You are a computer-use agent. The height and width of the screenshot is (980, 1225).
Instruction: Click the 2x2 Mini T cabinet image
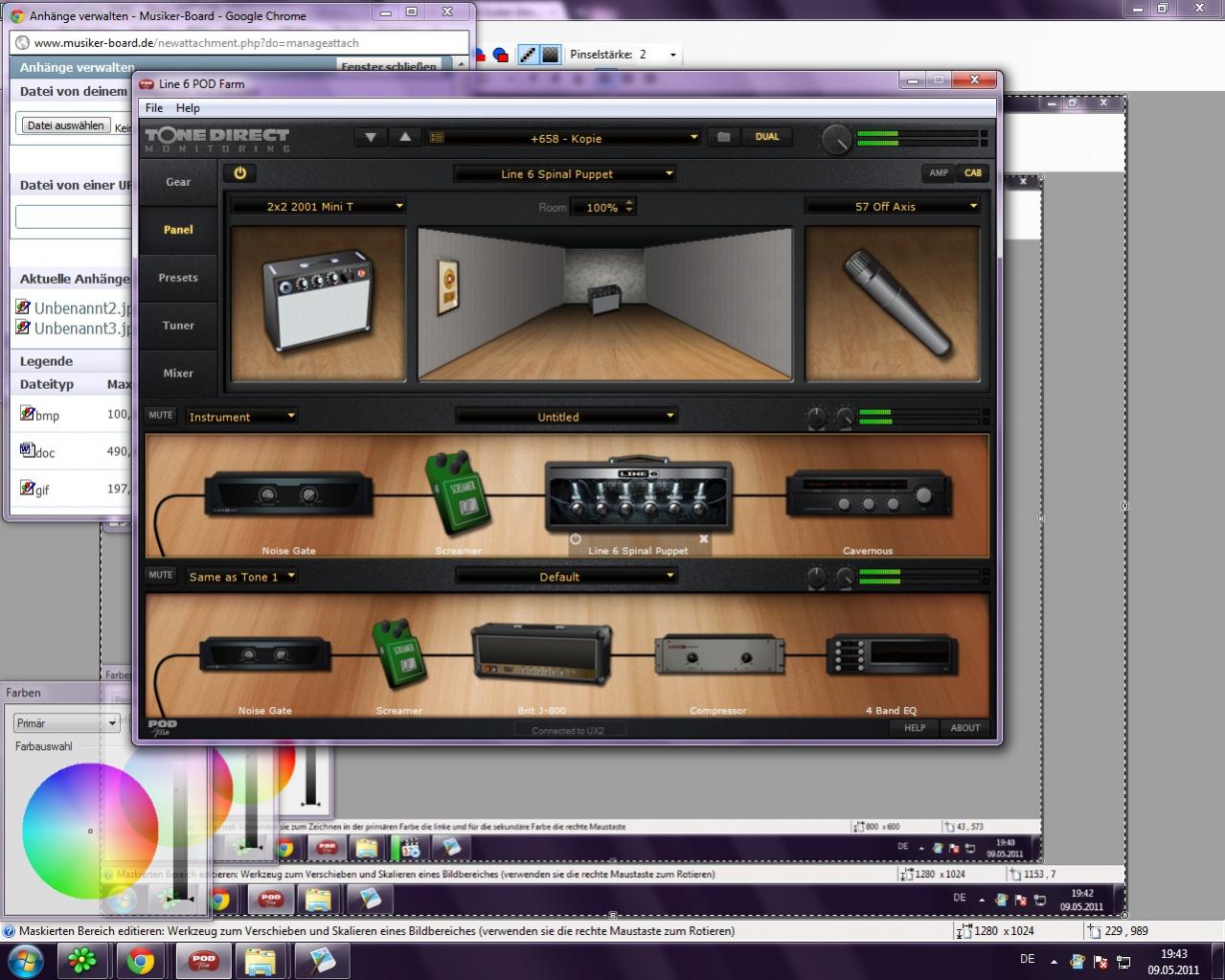(x=318, y=304)
